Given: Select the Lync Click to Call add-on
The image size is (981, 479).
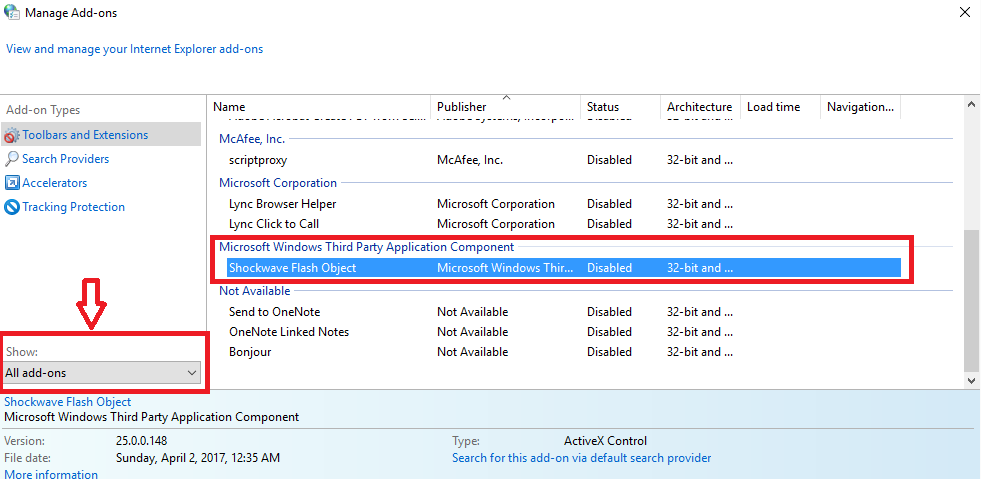Looking at the screenshot, I should 563,224.
